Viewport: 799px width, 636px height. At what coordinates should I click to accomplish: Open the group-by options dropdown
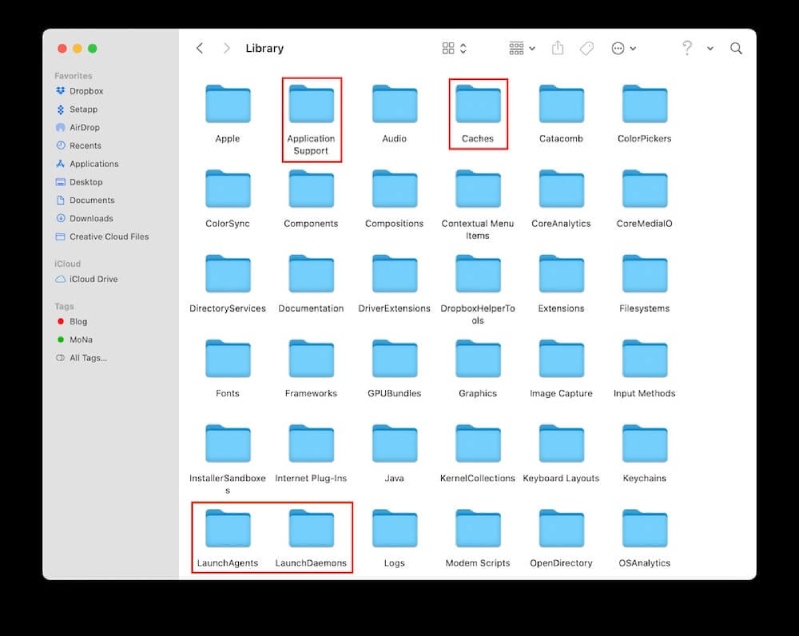pos(522,48)
